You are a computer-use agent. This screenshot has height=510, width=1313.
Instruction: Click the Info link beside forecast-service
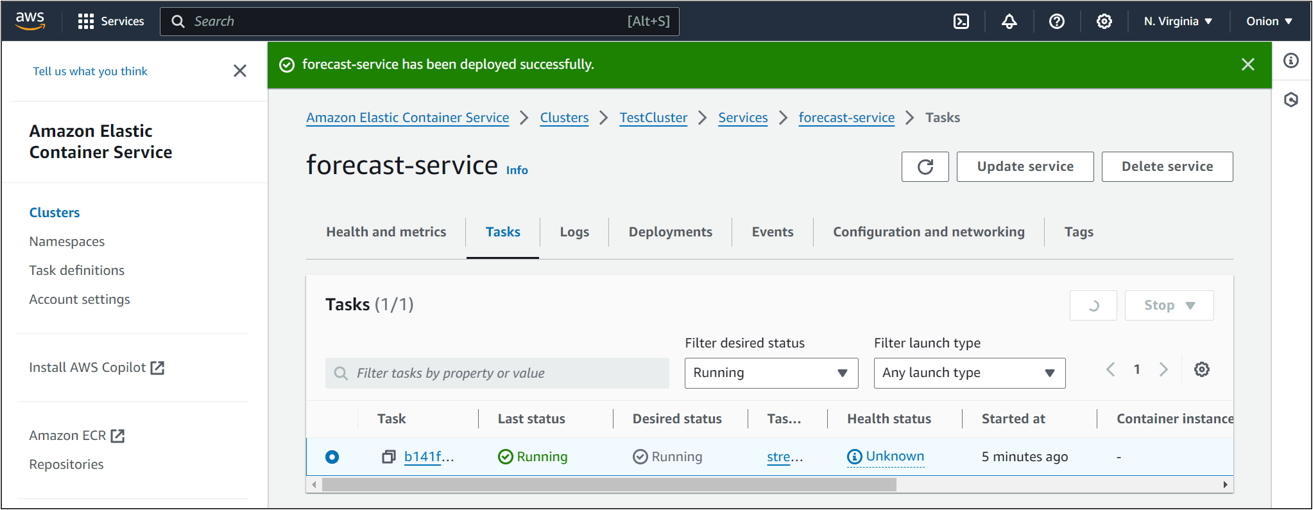(x=517, y=170)
